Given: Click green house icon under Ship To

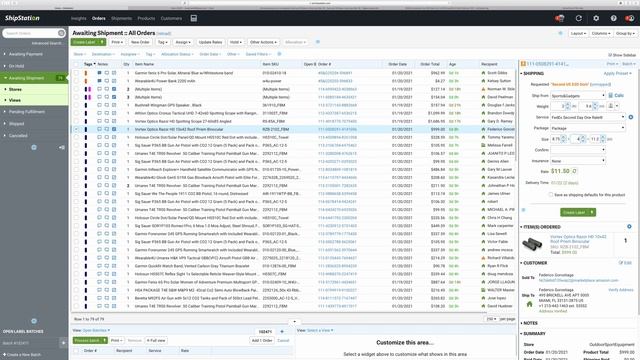Looking at the screenshot, I should click(x=529, y=304).
